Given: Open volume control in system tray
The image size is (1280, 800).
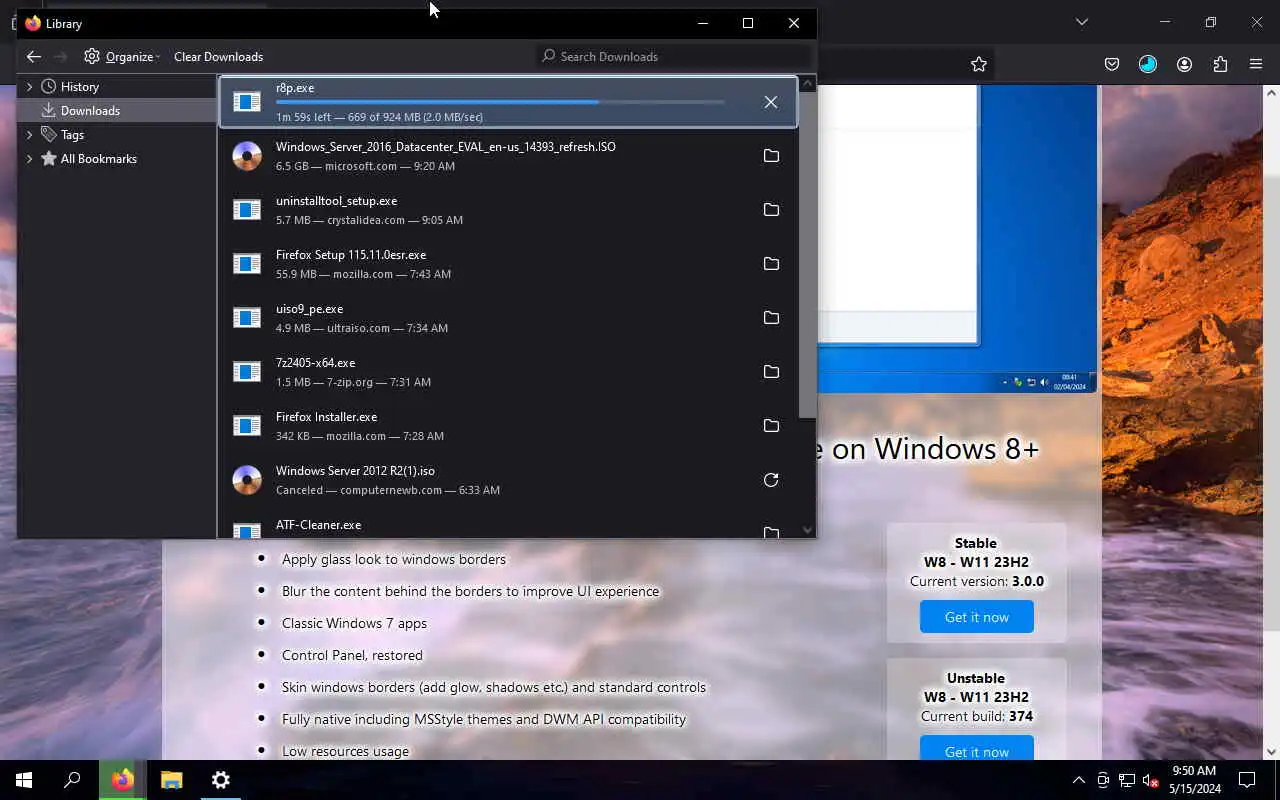Looking at the screenshot, I should click(1151, 780).
